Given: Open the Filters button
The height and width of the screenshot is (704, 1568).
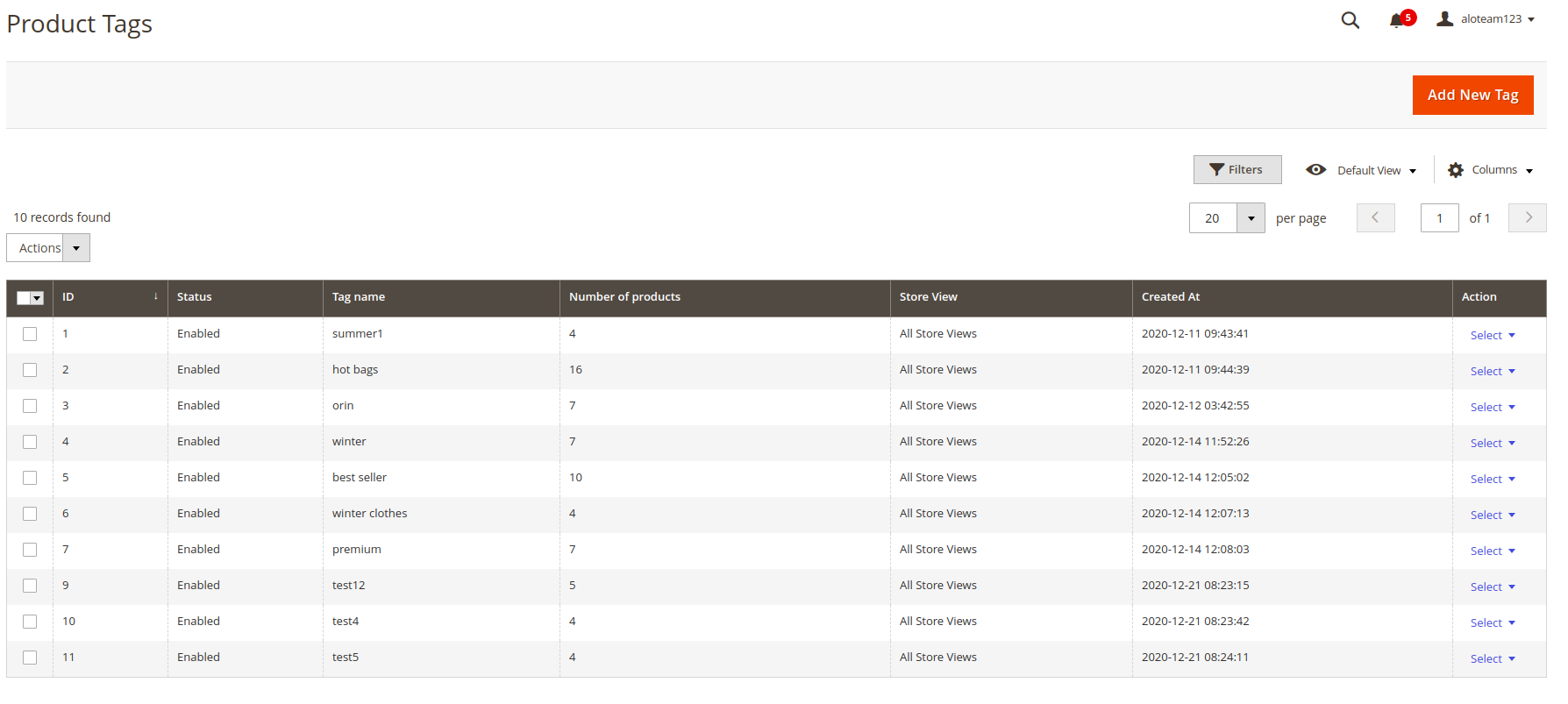Looking at the screenshot, I should tap(1237, 170).
